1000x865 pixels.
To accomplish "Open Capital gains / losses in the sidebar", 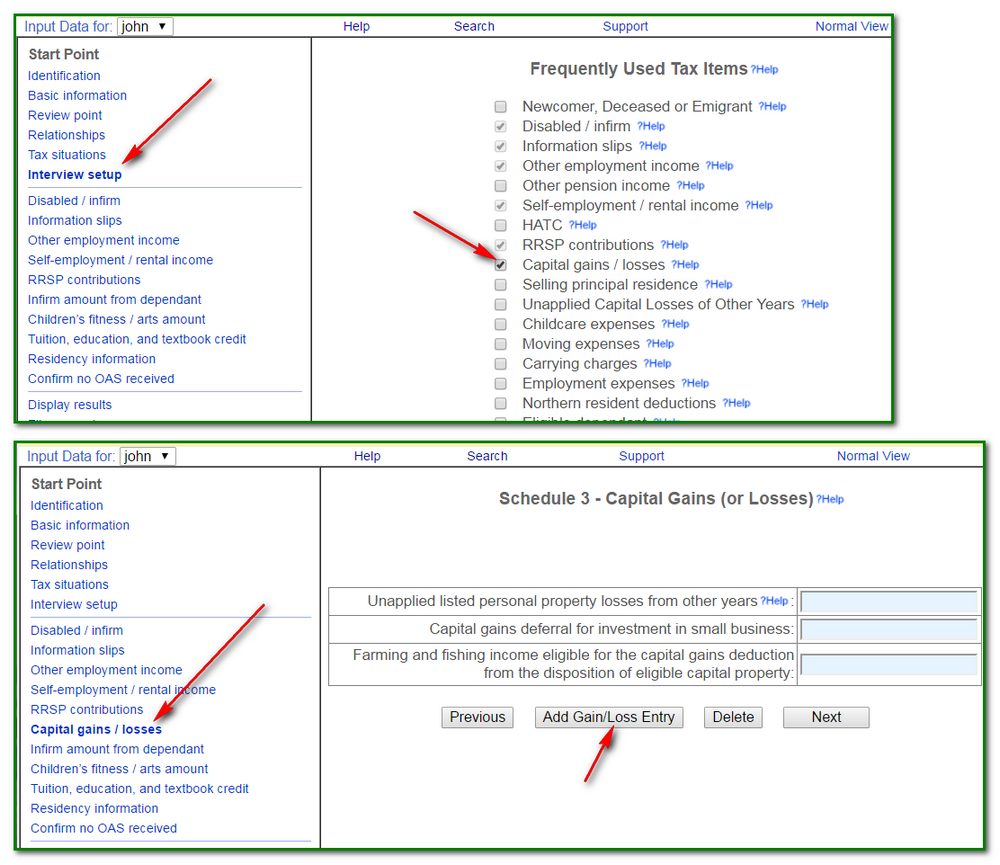I will (x=96, y=729).
